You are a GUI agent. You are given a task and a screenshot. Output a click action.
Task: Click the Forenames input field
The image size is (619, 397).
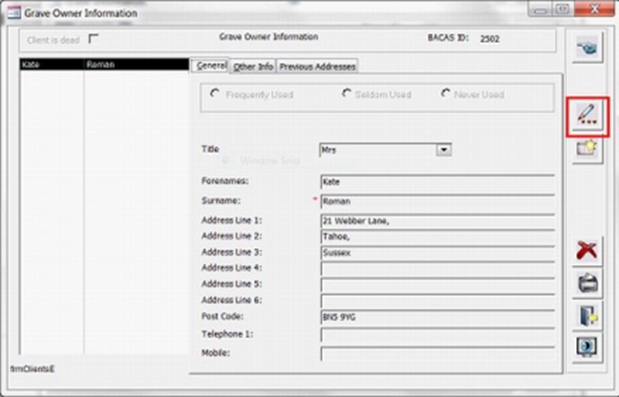click(x=437, y=182)
